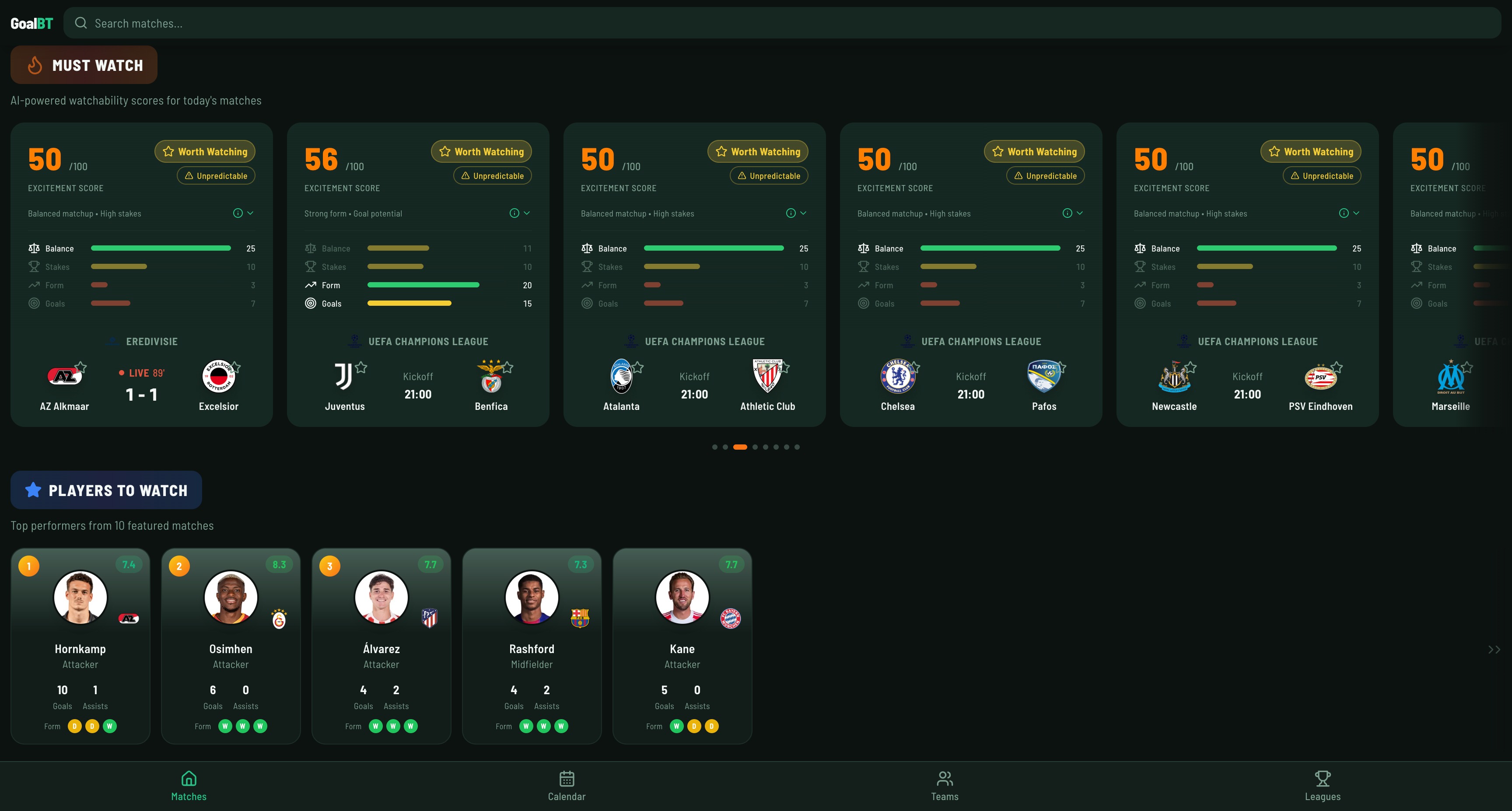Click the Must Watch heading button
Image resolution: width=1512 pixels, height=811 pixels.
point(84,65)
